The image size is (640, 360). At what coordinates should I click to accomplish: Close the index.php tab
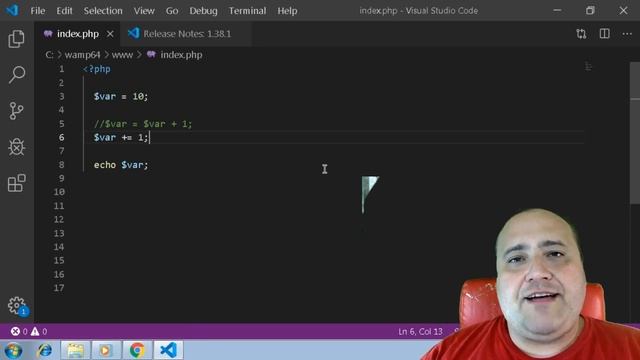(110, 34)
